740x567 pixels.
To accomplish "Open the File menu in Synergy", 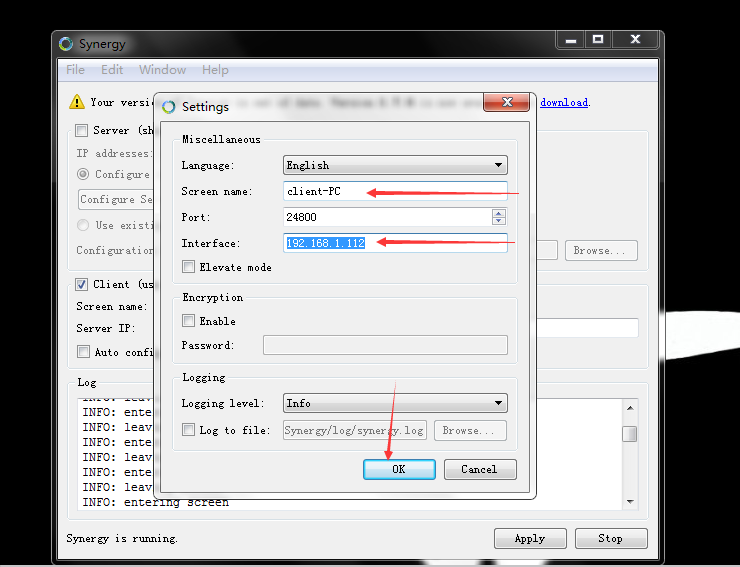I will click(x=76, y=70).
